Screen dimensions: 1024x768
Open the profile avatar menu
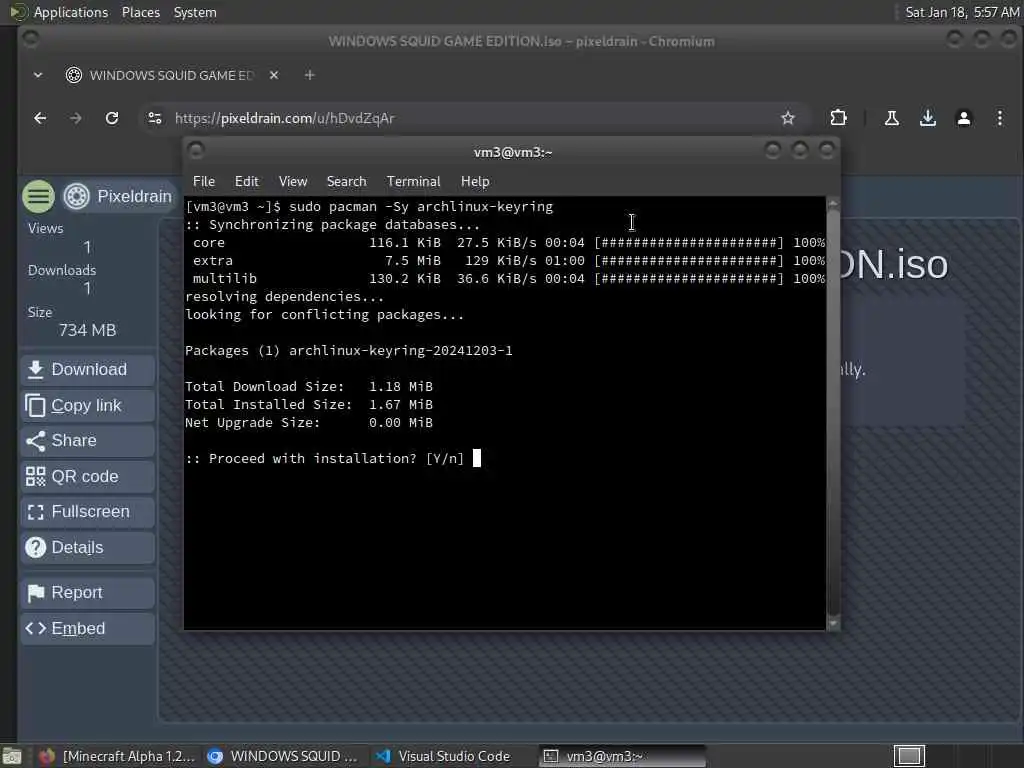coord(963,118)
